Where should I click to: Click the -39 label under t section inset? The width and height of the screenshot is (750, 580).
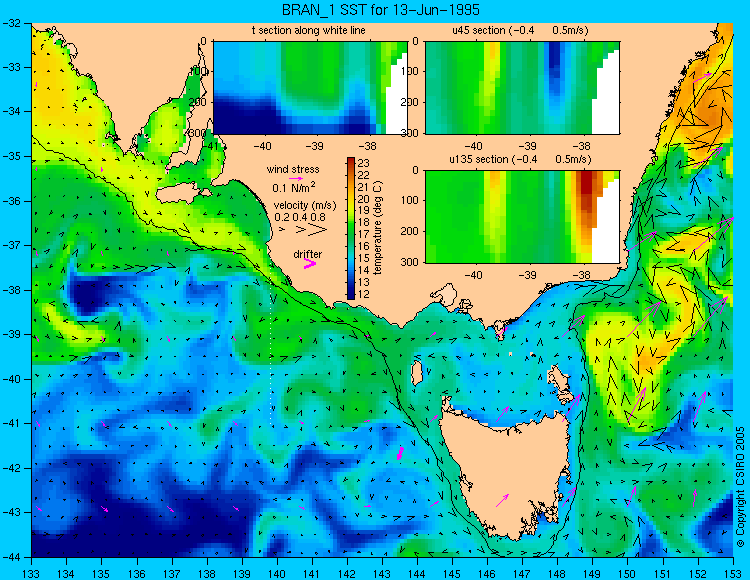click(x=315, y=145)
